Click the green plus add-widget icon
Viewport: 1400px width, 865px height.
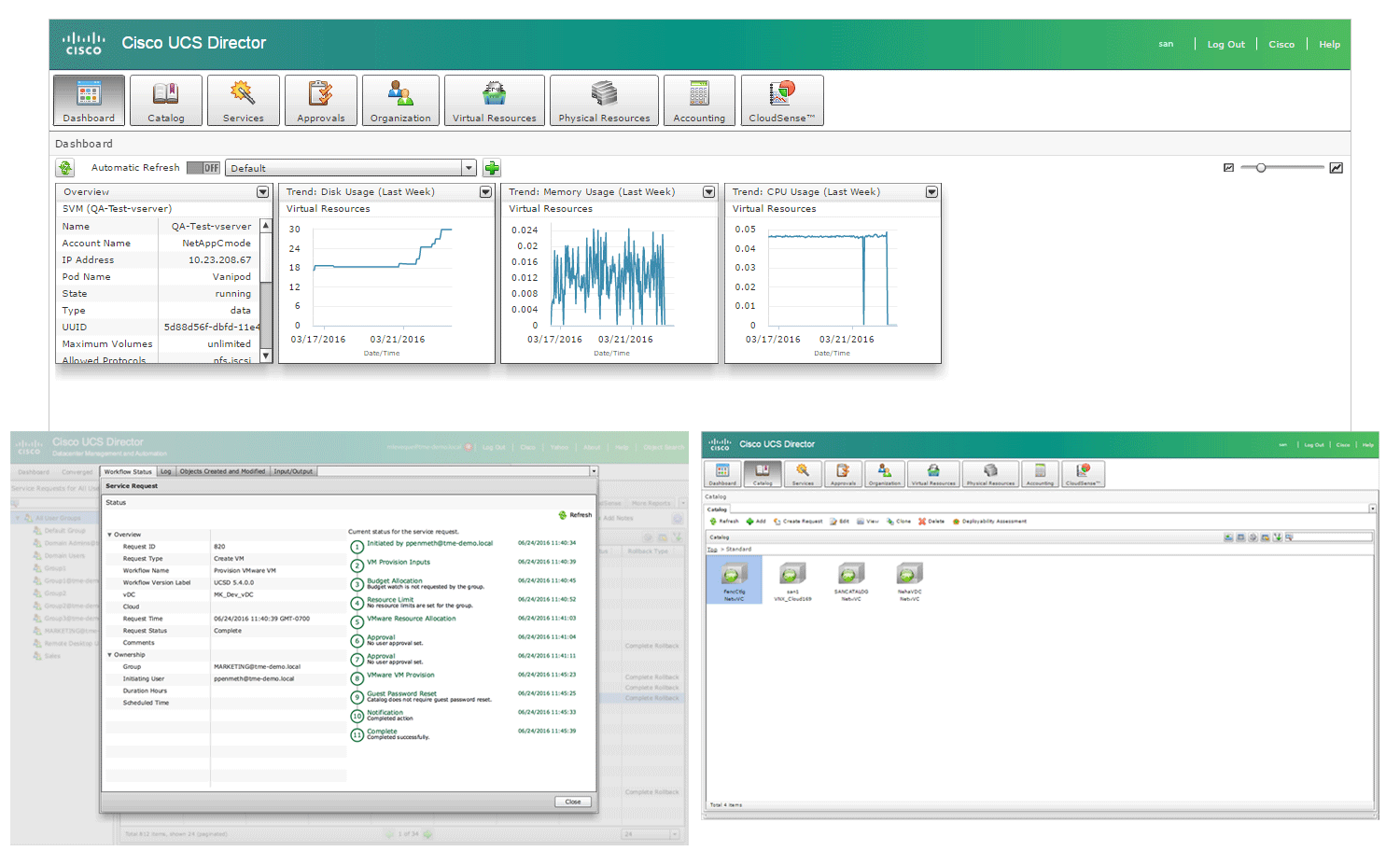tap(492, 168)
